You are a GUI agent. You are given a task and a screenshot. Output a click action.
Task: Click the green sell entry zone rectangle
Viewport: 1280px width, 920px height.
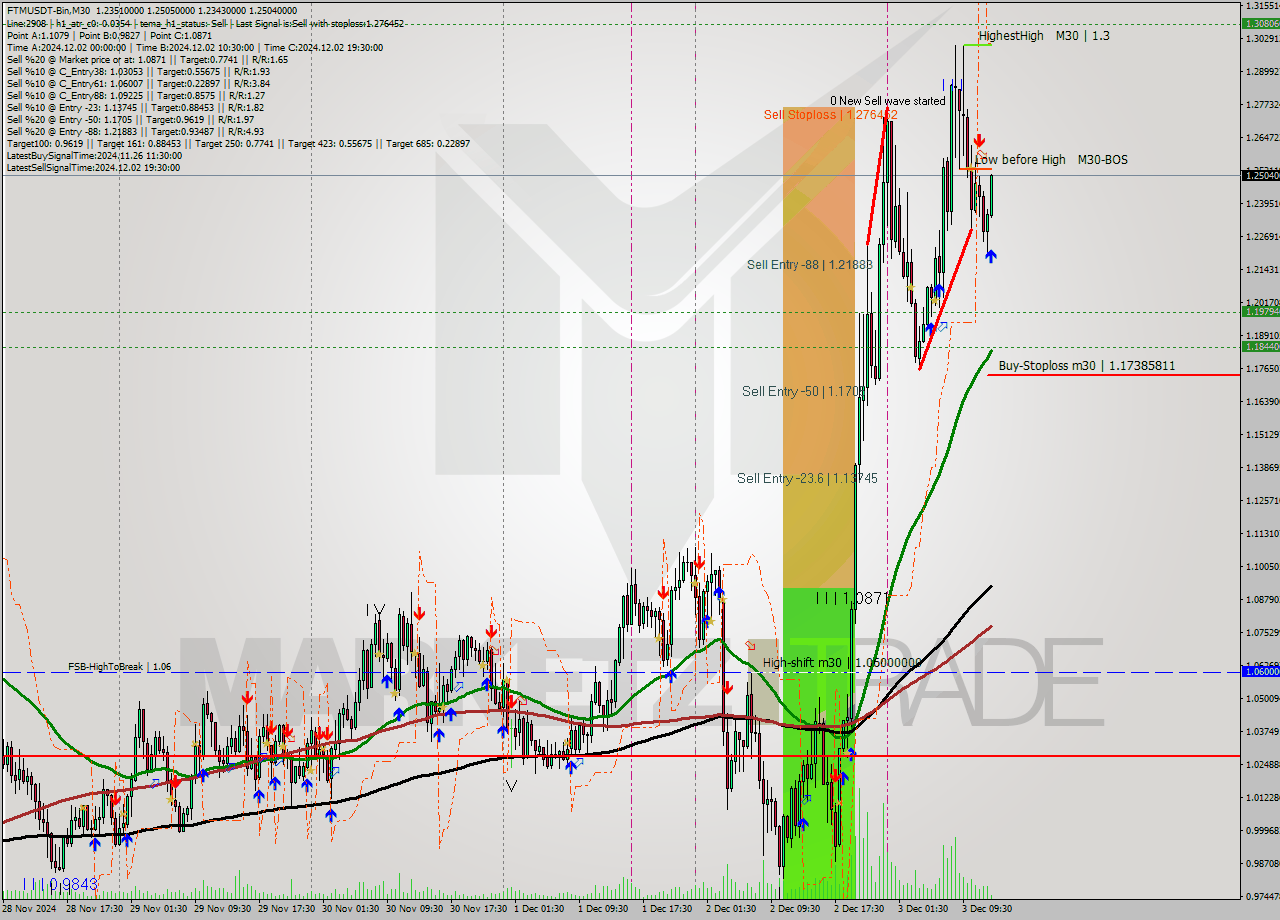coord(818,743)
